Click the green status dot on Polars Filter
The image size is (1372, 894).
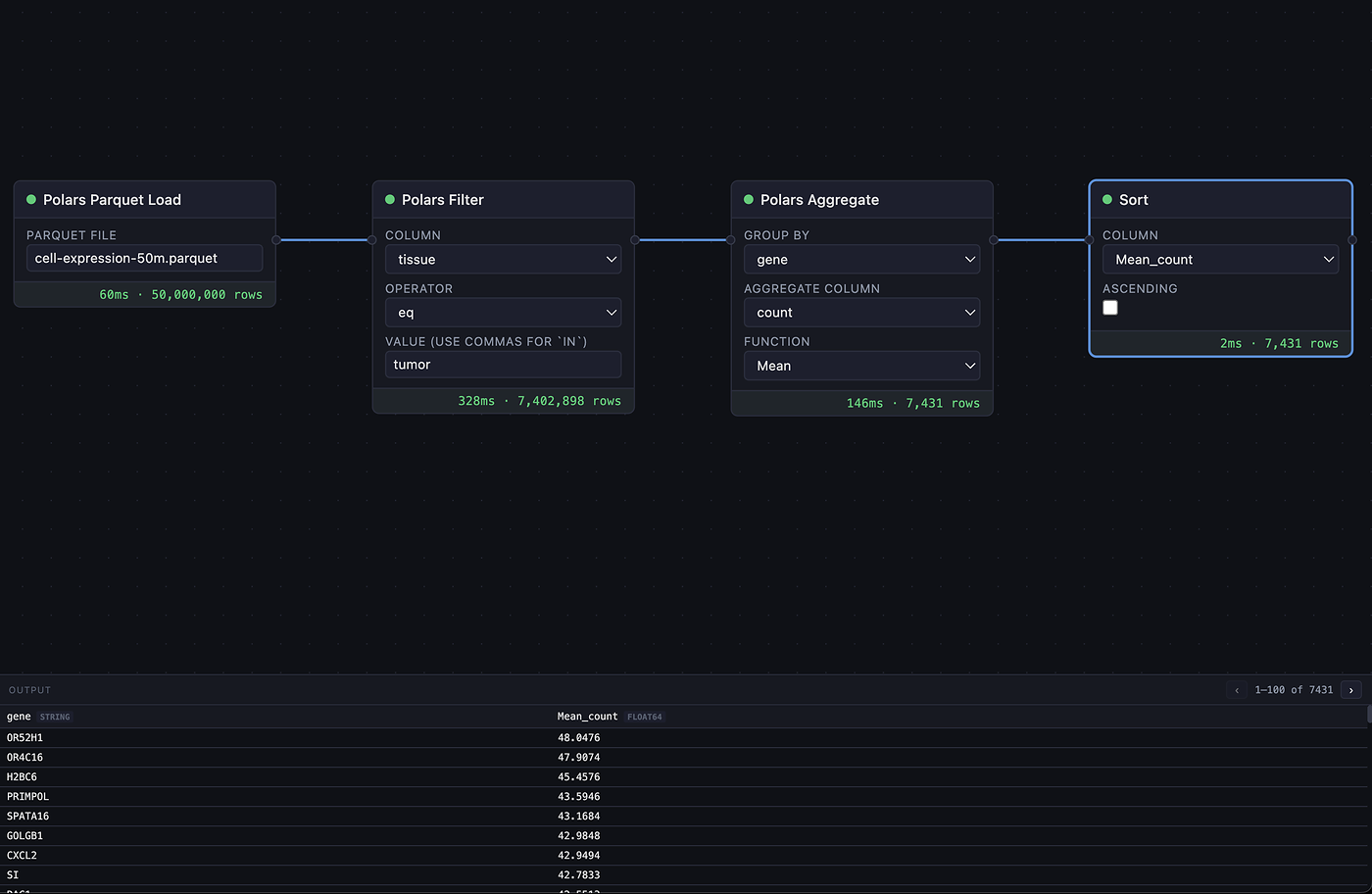(390, 199)
